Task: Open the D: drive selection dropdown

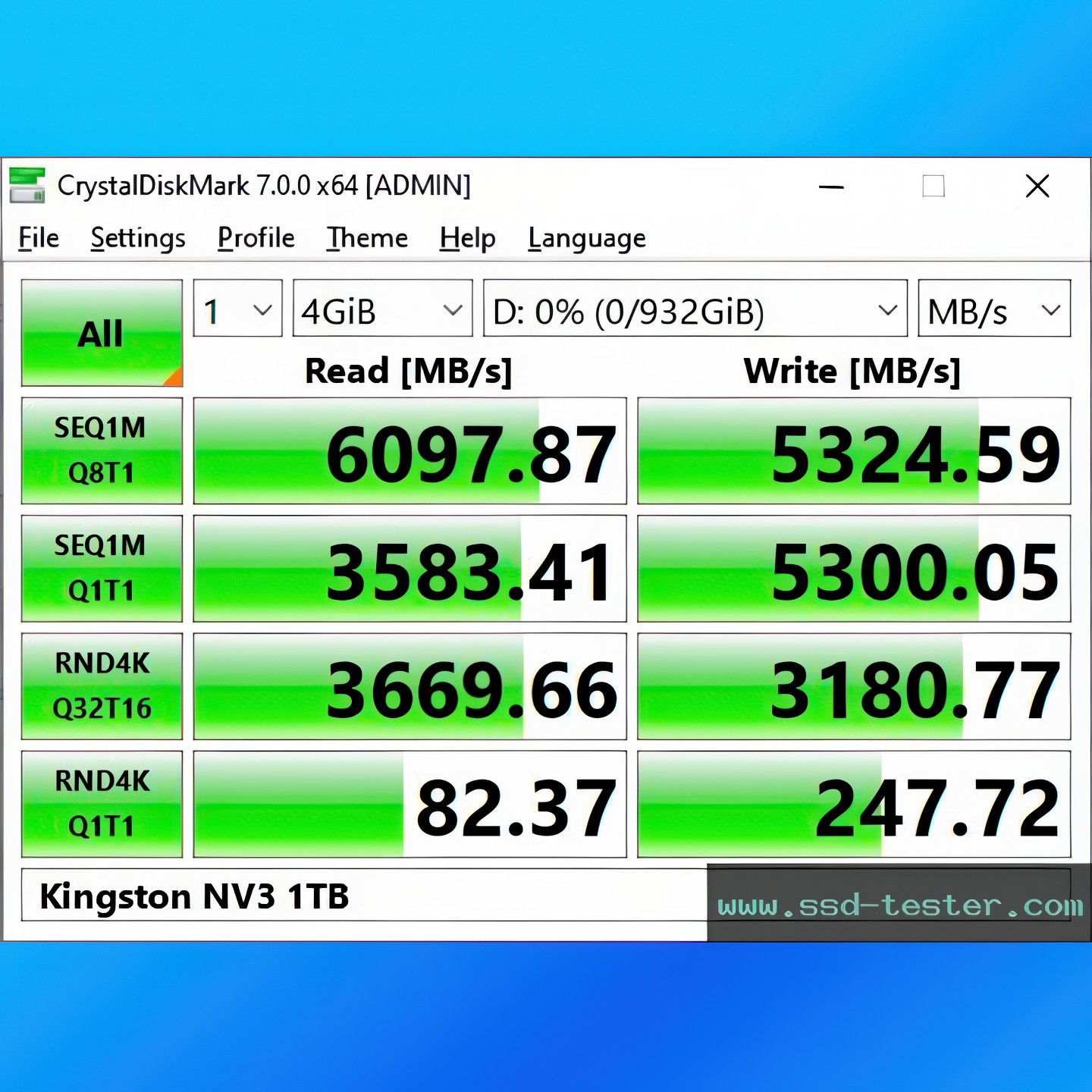Action: point(695,309)
